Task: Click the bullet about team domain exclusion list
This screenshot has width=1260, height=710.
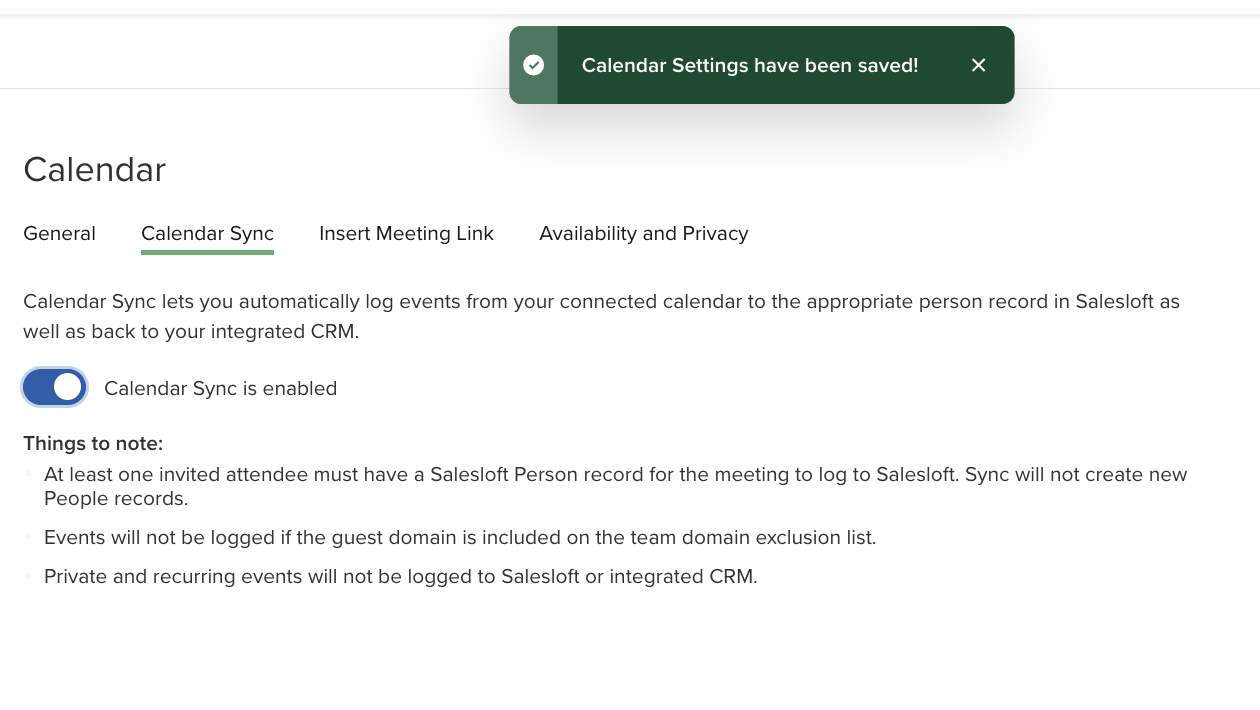Action: [x=460, y=537]
